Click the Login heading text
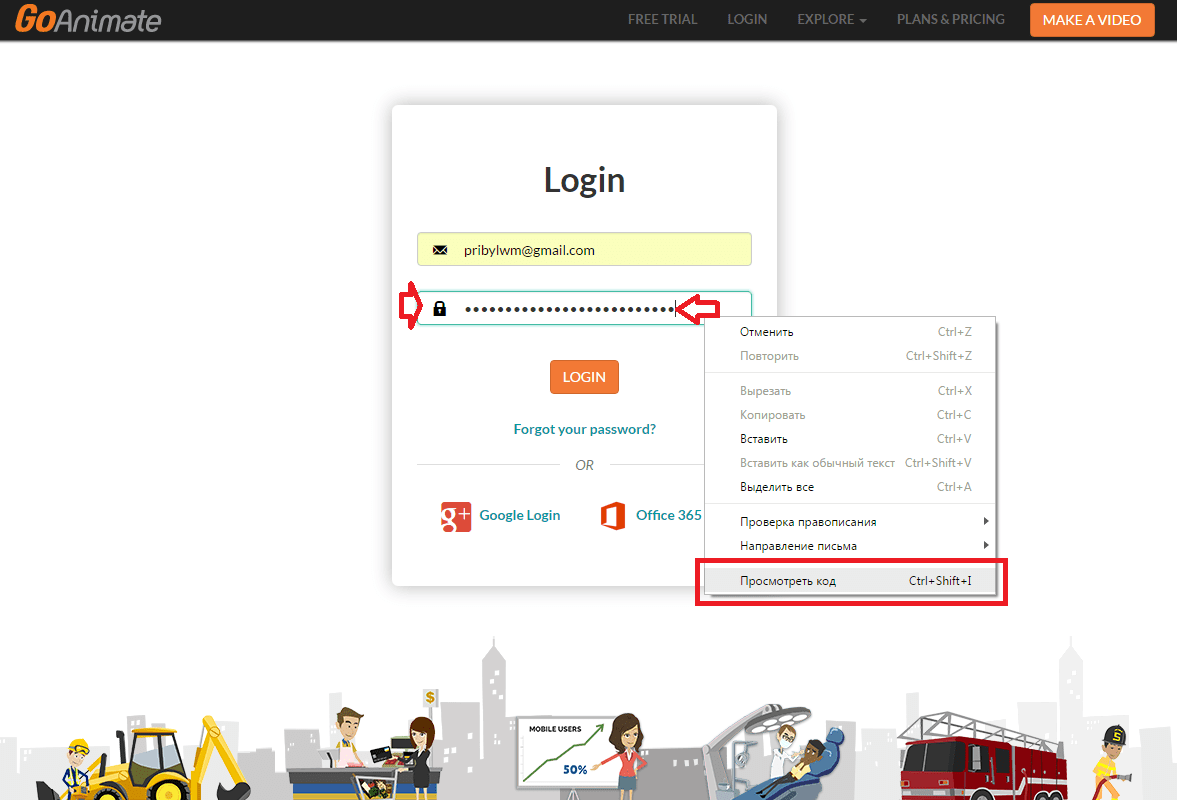Image resolution: width=1177 pixels, height=800 pixels. coord(584,180)
